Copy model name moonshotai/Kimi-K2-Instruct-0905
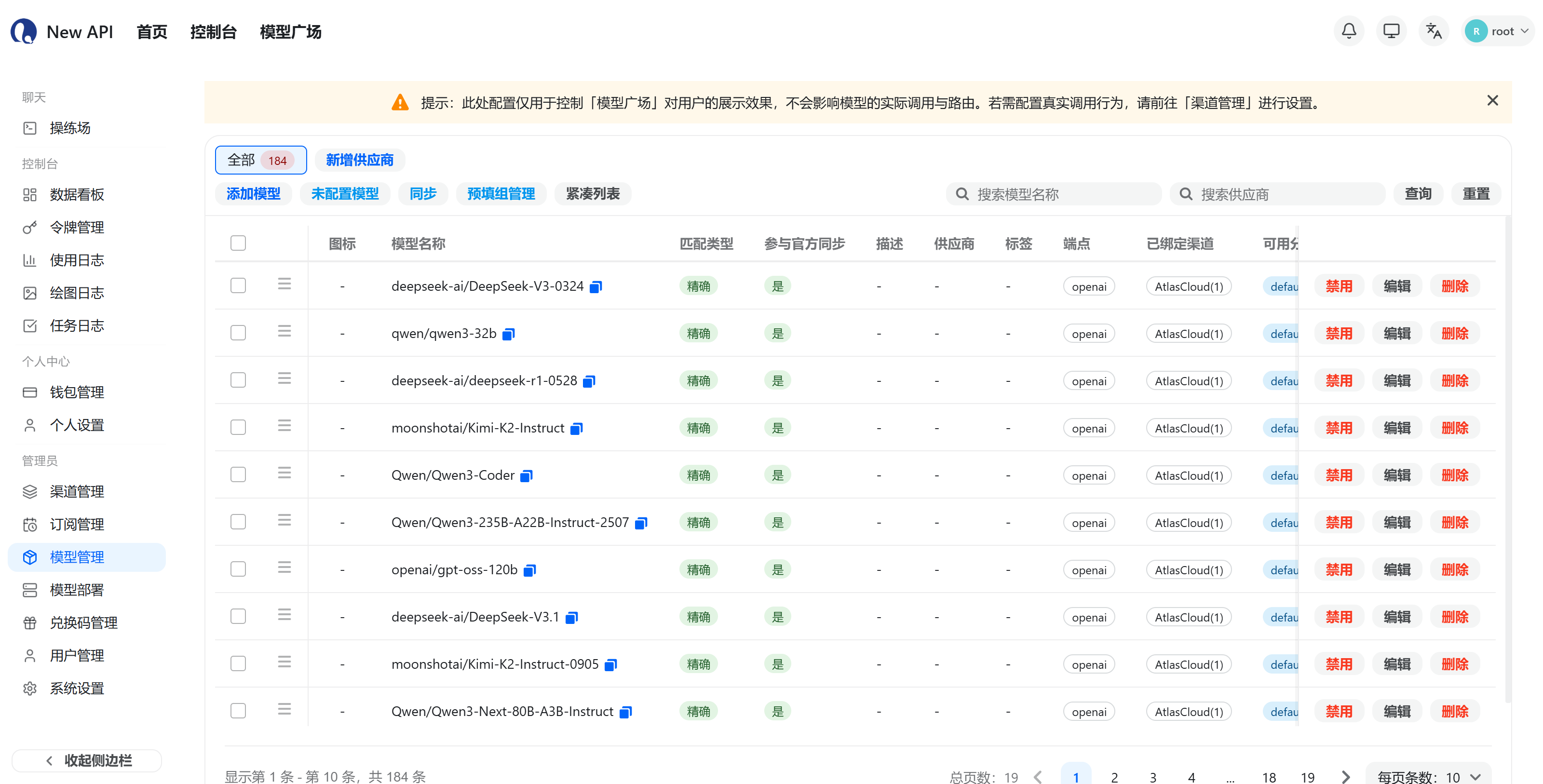Image resolution: width=1543 pixels, height=784 pixels. point(610,665)
